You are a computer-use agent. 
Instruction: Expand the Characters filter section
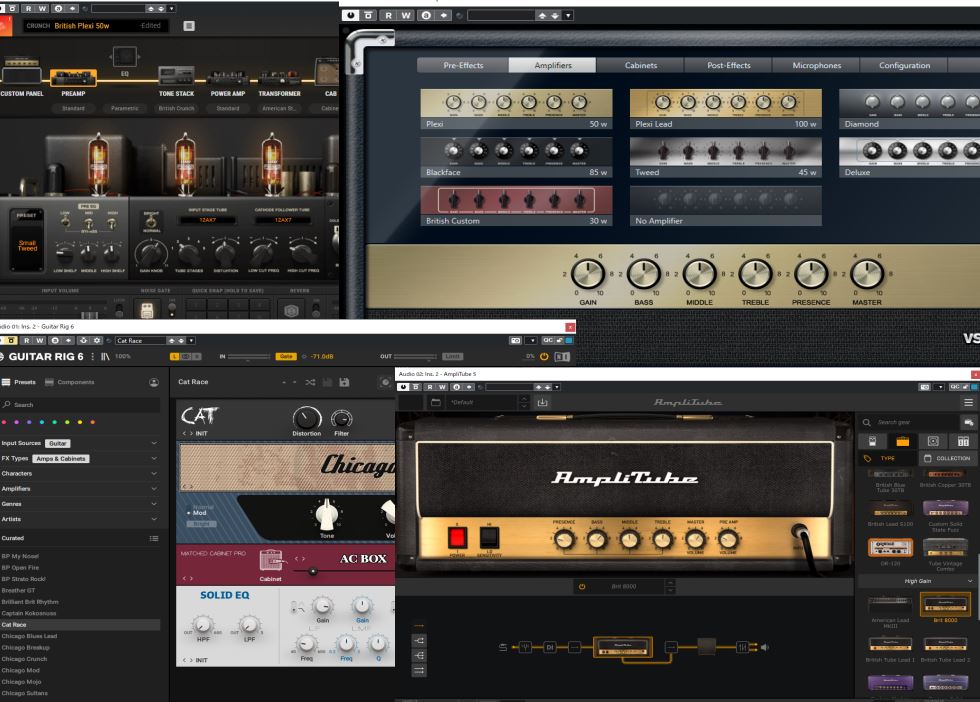tap(154, 473)
